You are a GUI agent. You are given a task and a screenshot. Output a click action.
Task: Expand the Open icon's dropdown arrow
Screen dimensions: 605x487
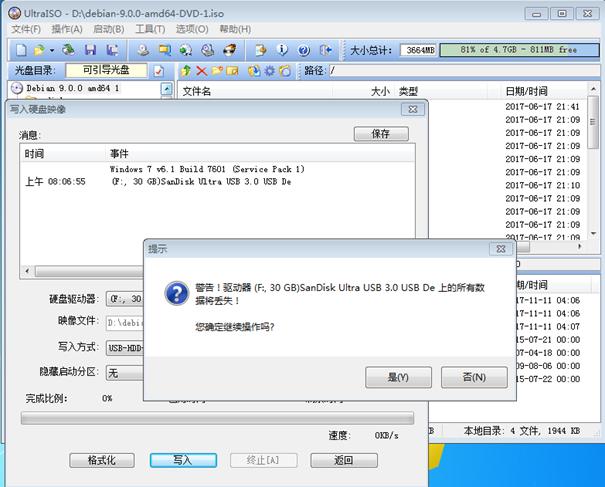tap(52, 50)
